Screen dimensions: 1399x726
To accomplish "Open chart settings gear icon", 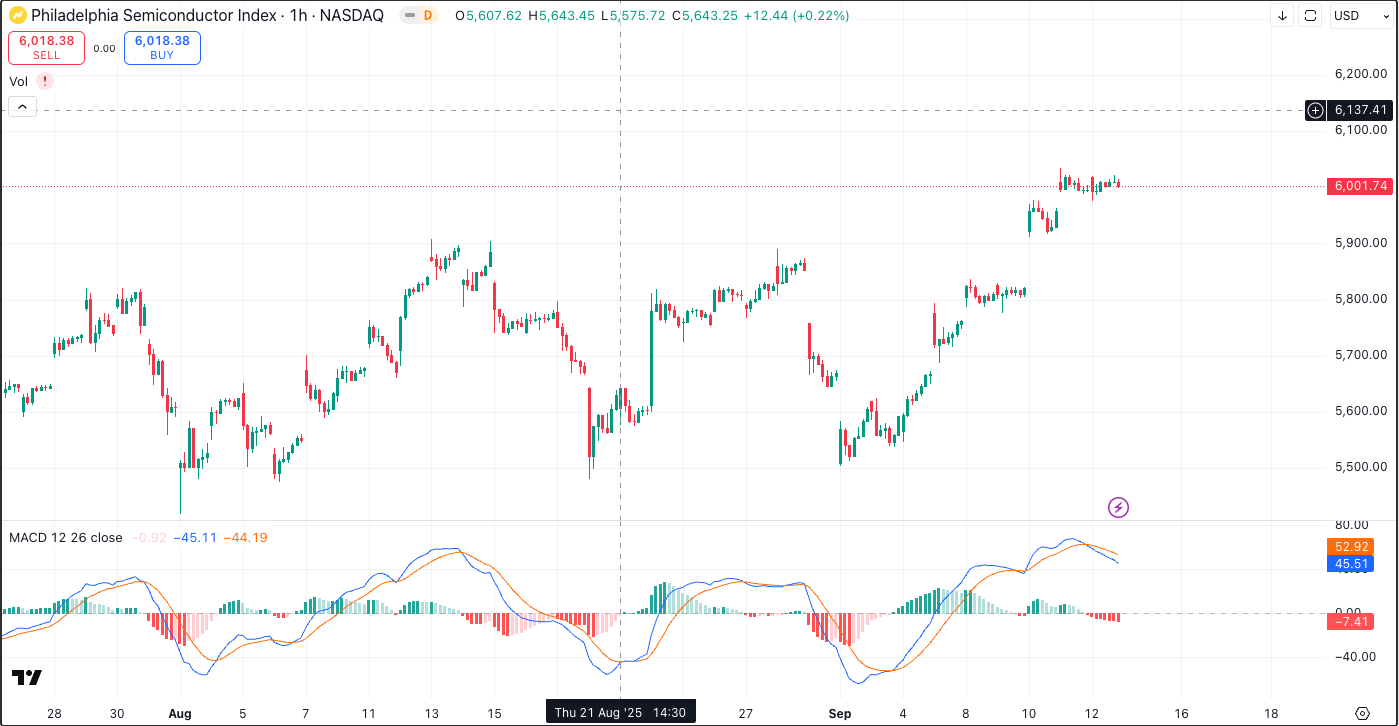I will pyautogui.click(x=1362, y=714).
